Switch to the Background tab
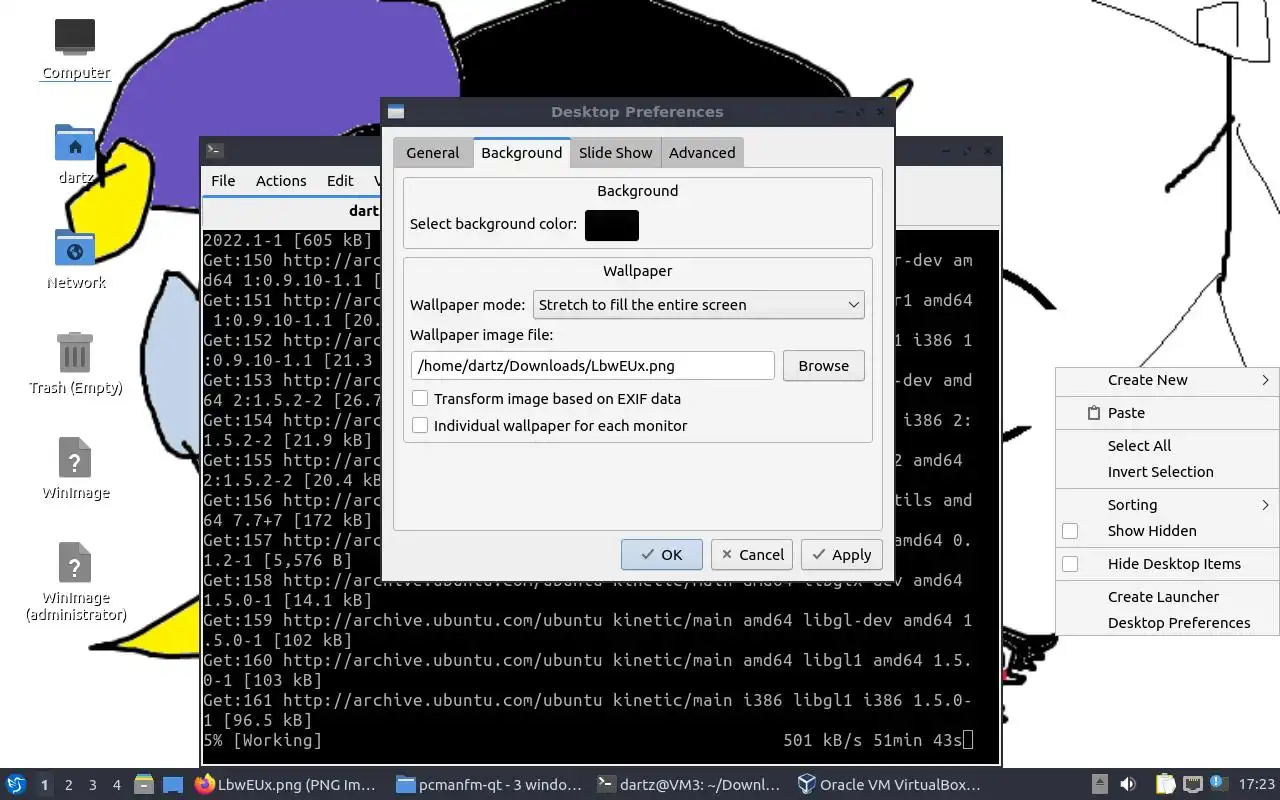Image resolution: width=1280 pixels, height=800 pixels. pyautogui.click(x=522, y=153)
